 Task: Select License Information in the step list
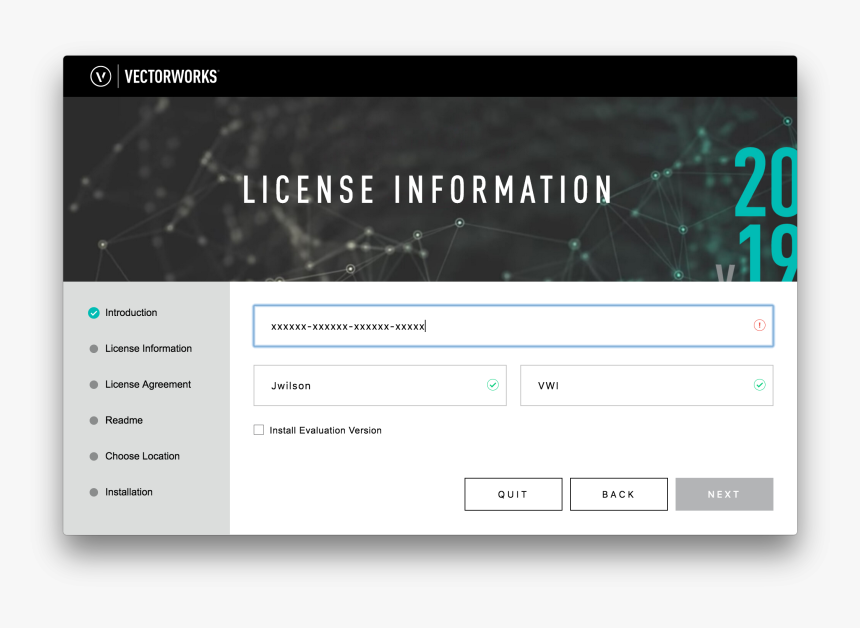pyautogui.click(x=148, y=348)
